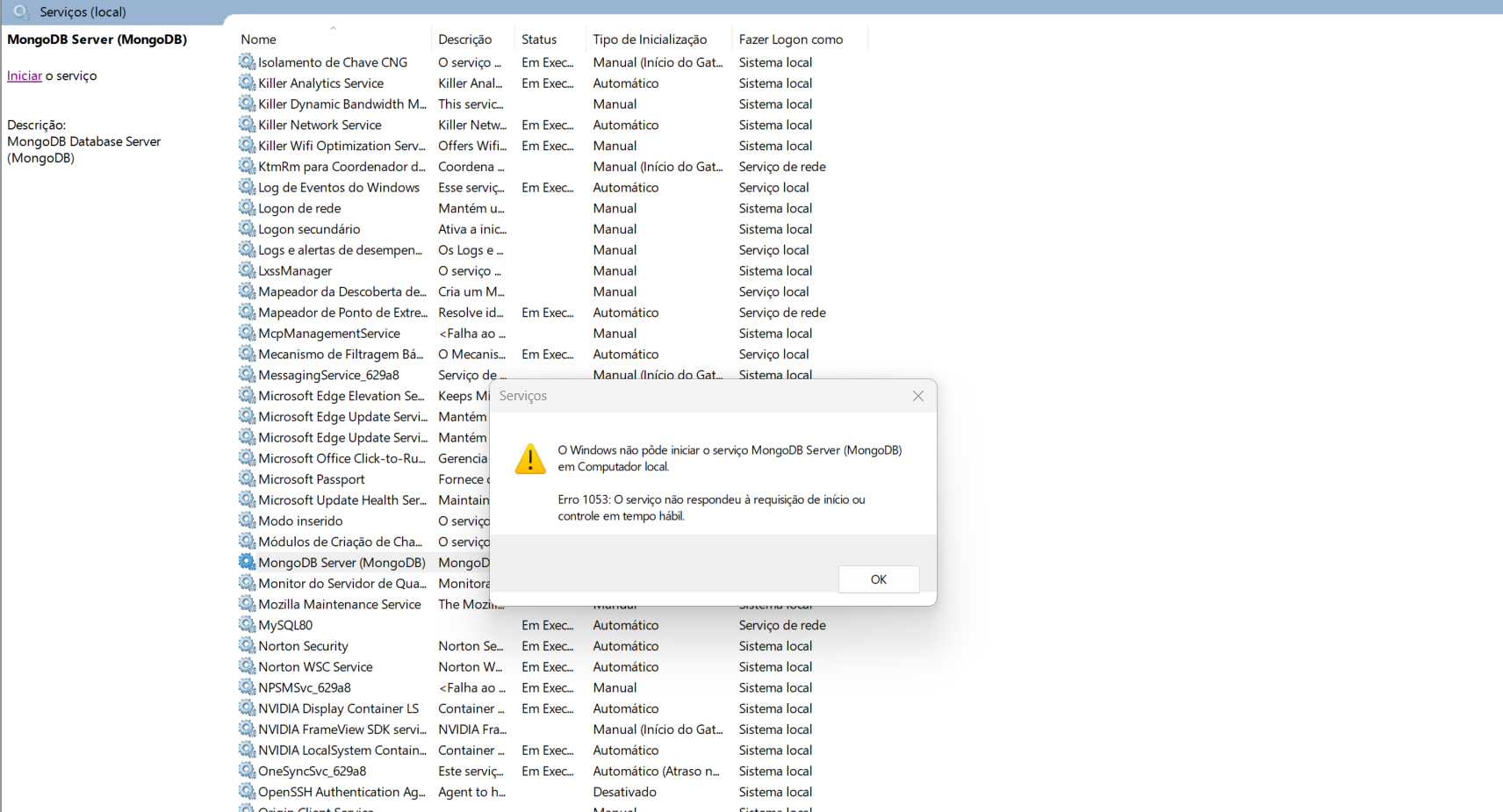This screenshot has width=1503, height=812.
Task: Click the Killer Network Service gear icon
Action: [x=247, y=125]
